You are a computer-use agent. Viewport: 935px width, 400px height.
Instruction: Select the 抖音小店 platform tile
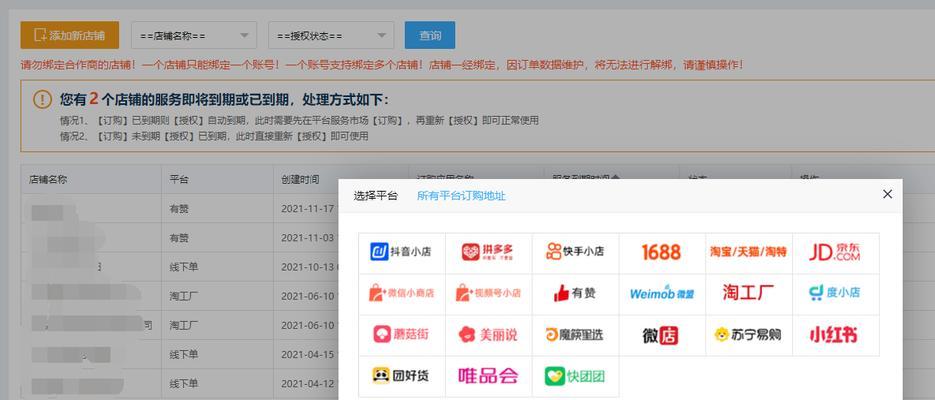click(402, 253)
